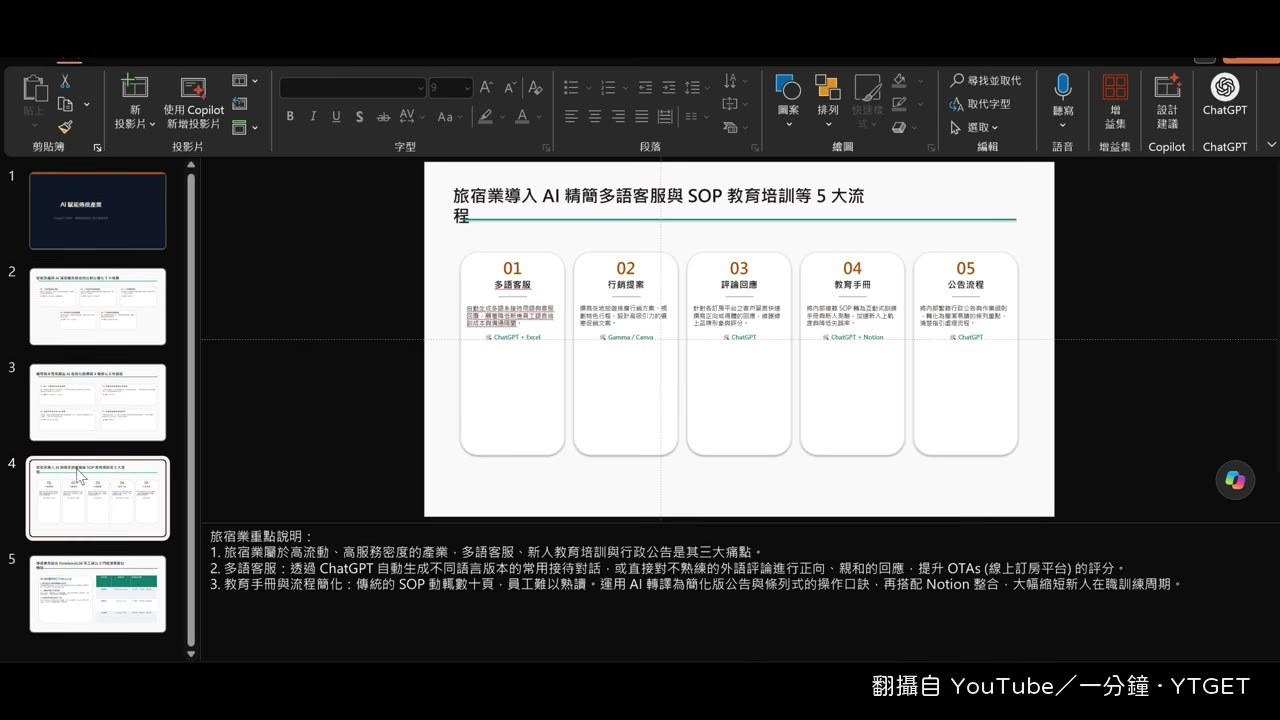The image size is (1280, 720).
Task: Click the Shape Fill paint bucket icon
Action: click(899, 81)
